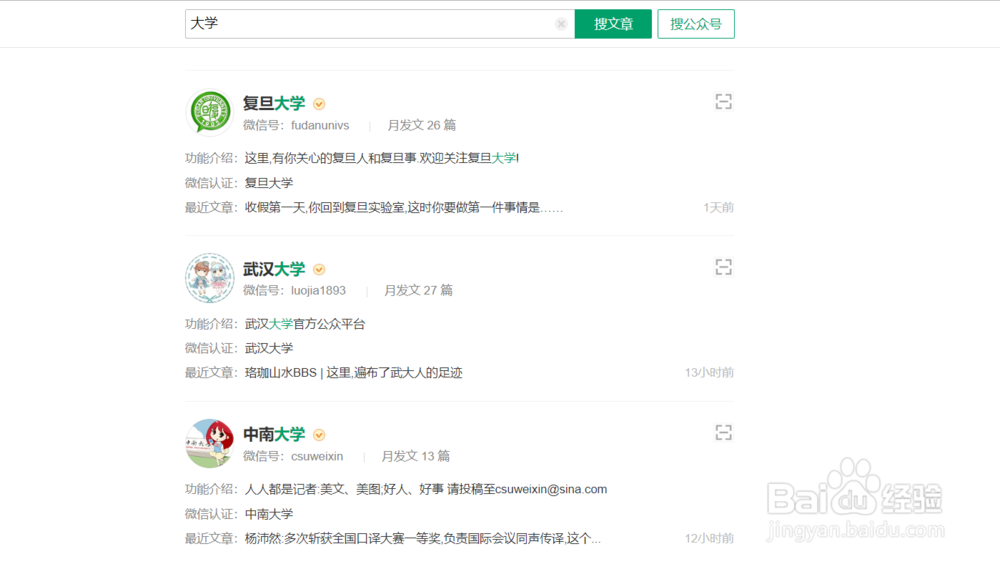Click verified badge next to 武汉大学
This screenshot has height=564, width=1000.
pos(320,269)
